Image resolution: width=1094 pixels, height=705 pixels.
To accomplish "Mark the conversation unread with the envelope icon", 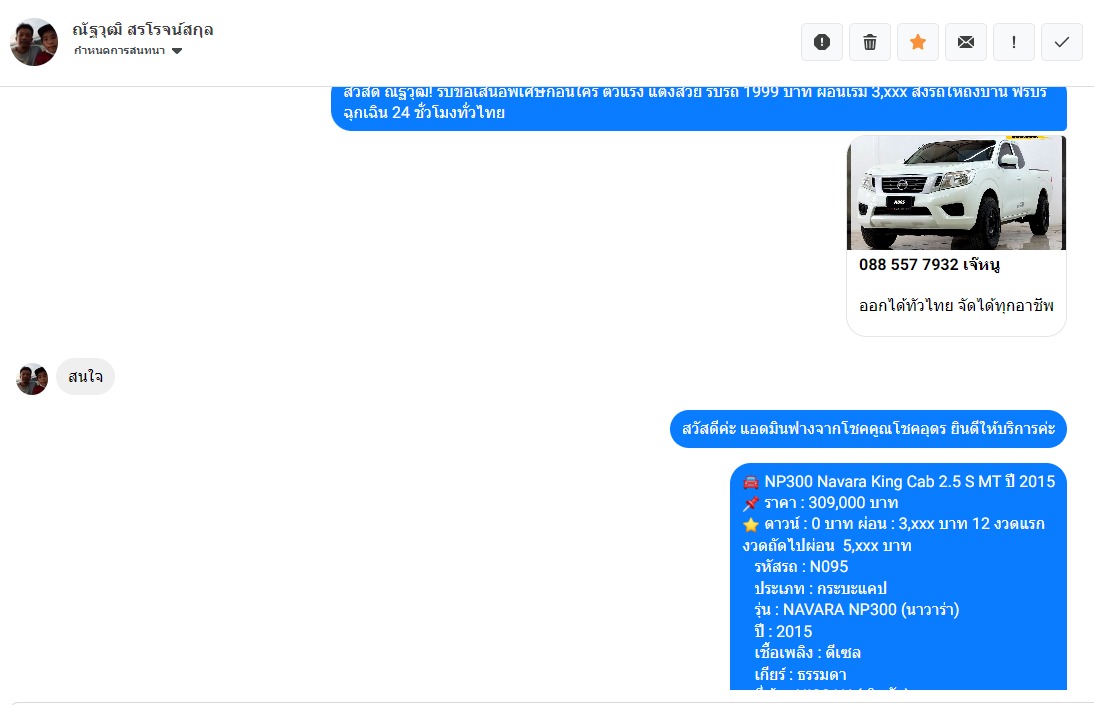I will pyautogui.click(x=966, y=42).
